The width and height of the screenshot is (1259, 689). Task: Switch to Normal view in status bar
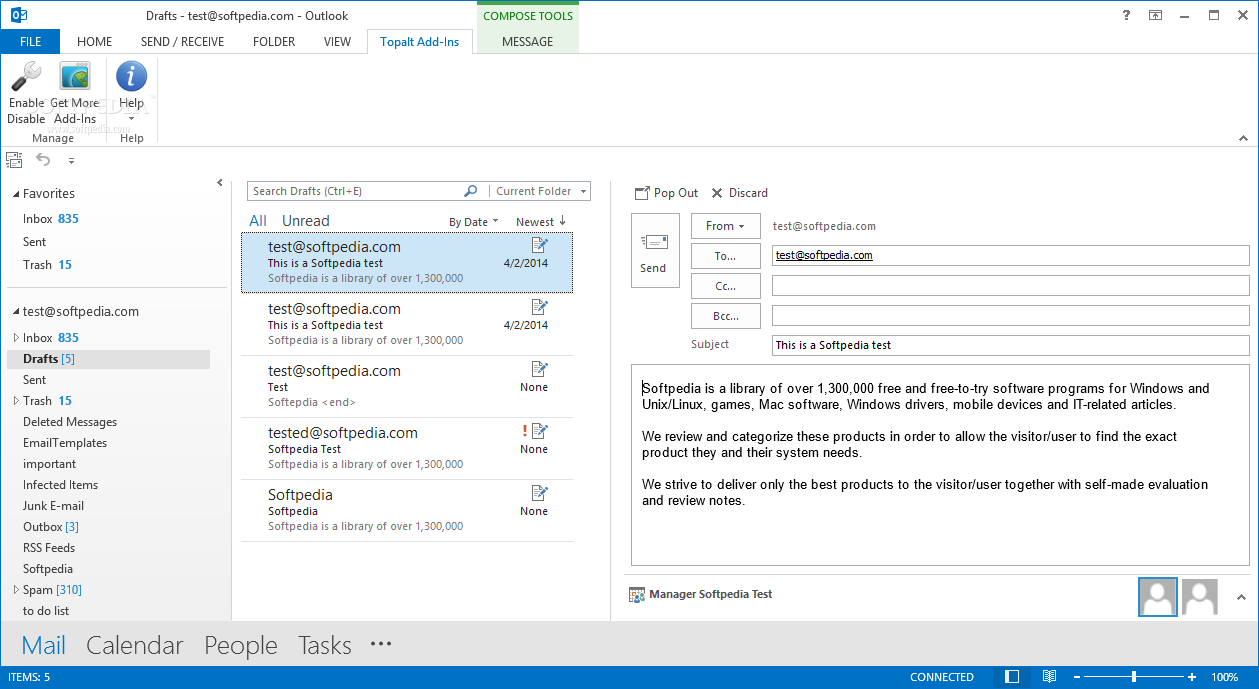[1013, 677]
